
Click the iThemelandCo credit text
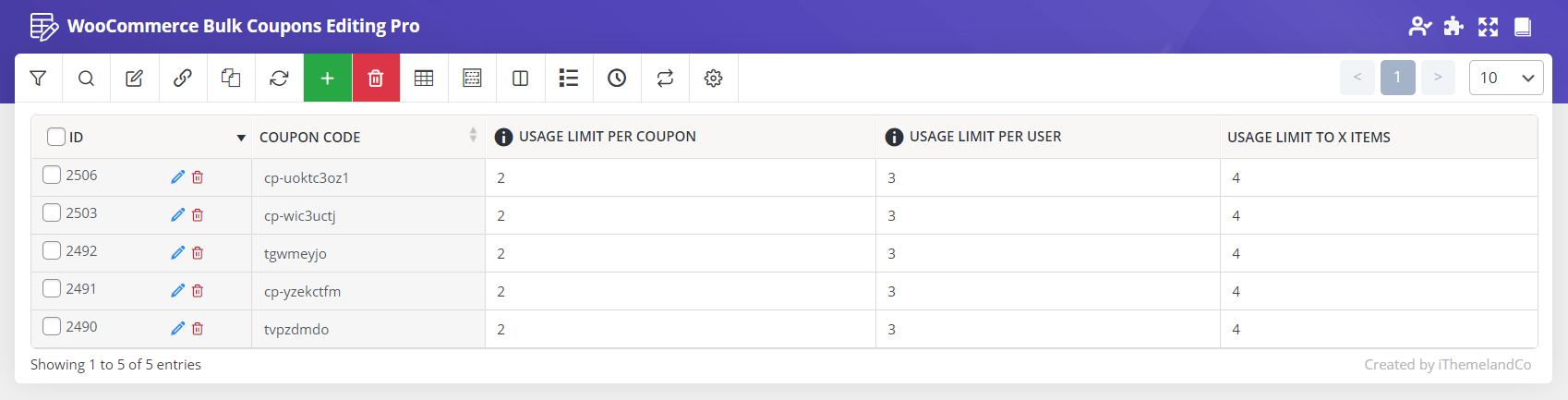click(1447, 365)
